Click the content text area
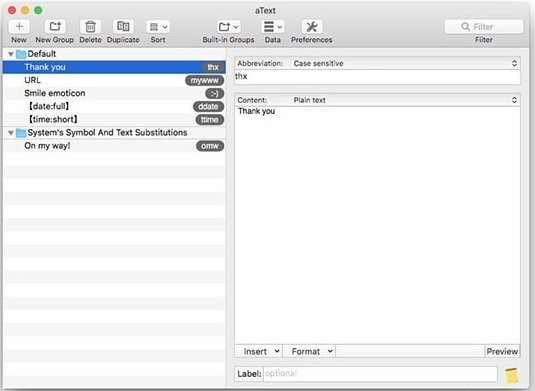Screen dimensions: 535x391 point(377,225)
